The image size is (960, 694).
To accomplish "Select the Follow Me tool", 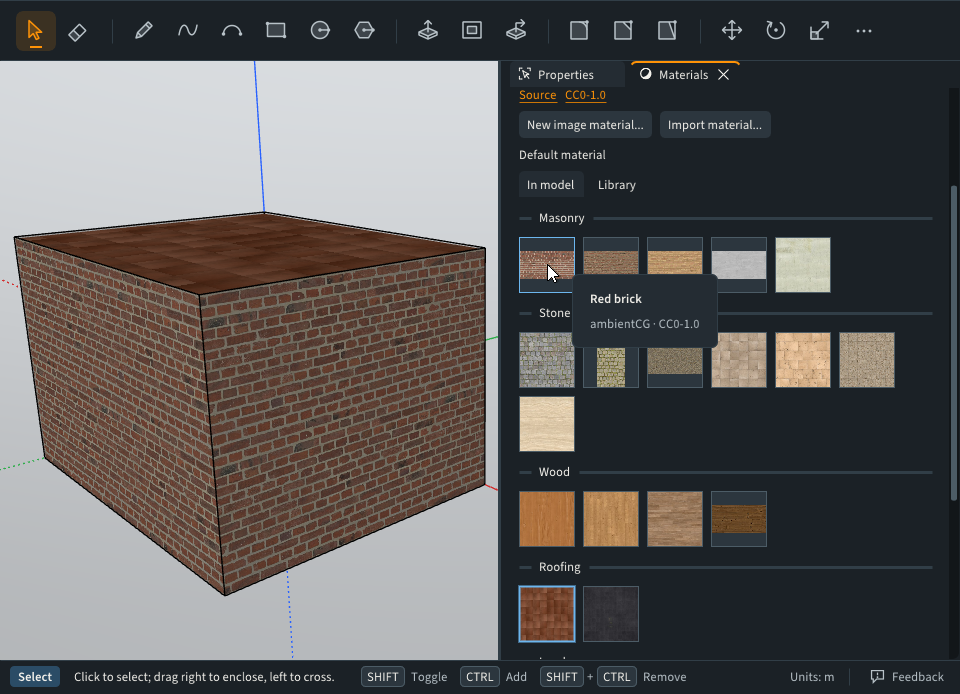I will tap(516, 31).
